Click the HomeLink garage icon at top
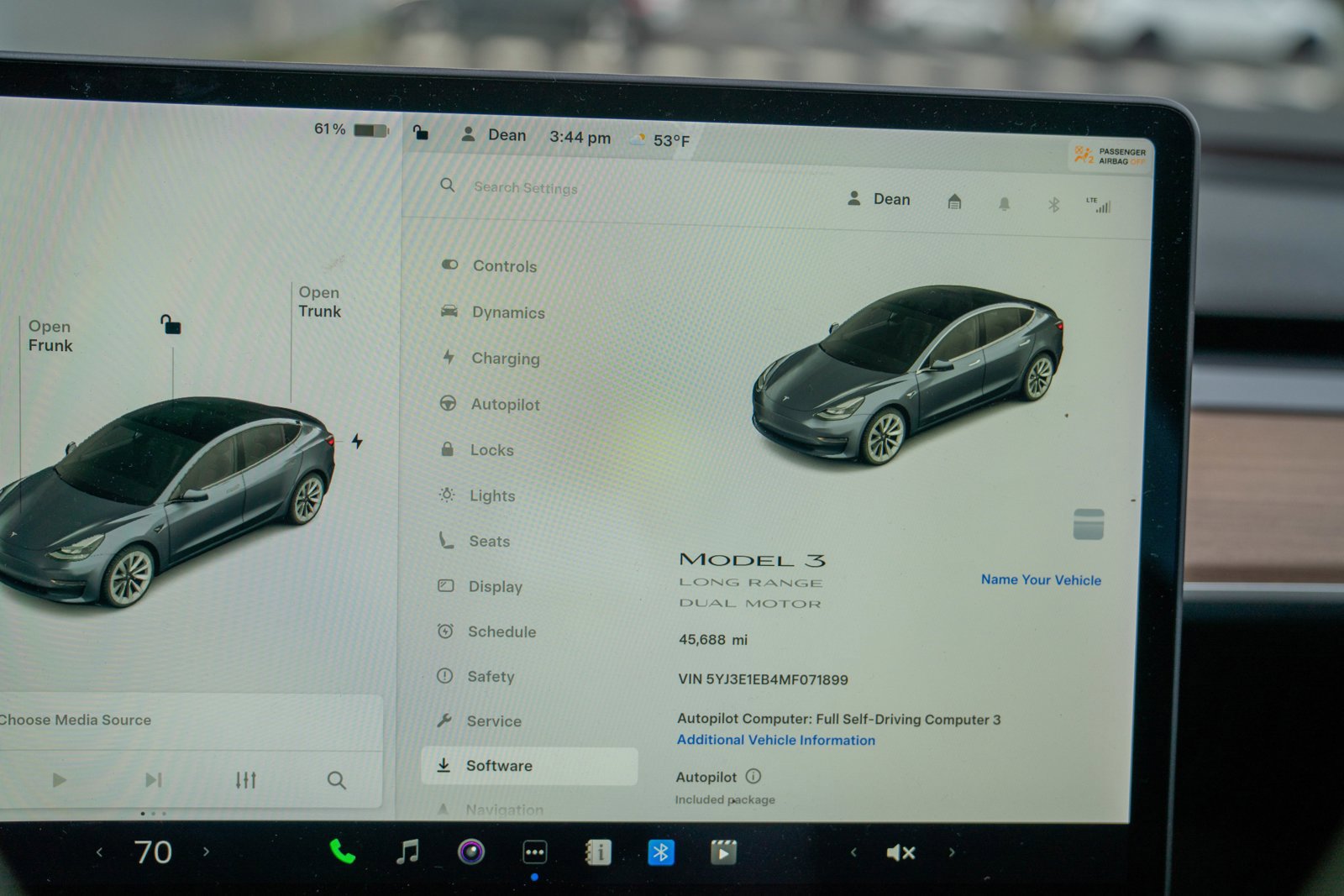This screenshot has width=1344, height=896. tap(954, 203)
